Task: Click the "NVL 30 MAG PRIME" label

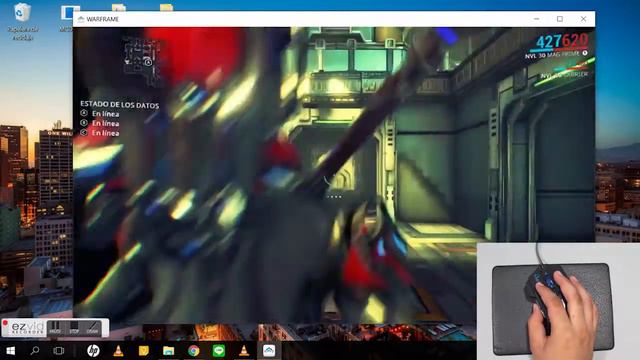Action: [x=552, y=55]
